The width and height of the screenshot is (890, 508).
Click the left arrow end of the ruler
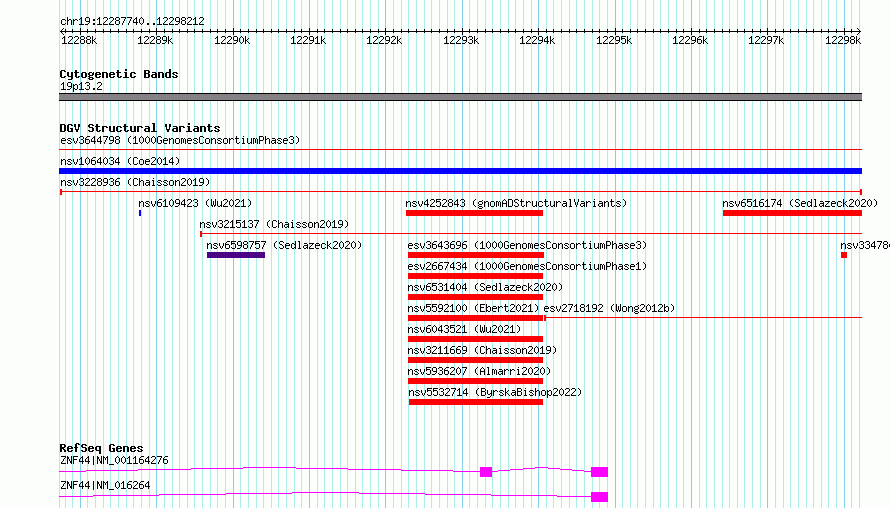pyautogui.click(x=62, y=31)
